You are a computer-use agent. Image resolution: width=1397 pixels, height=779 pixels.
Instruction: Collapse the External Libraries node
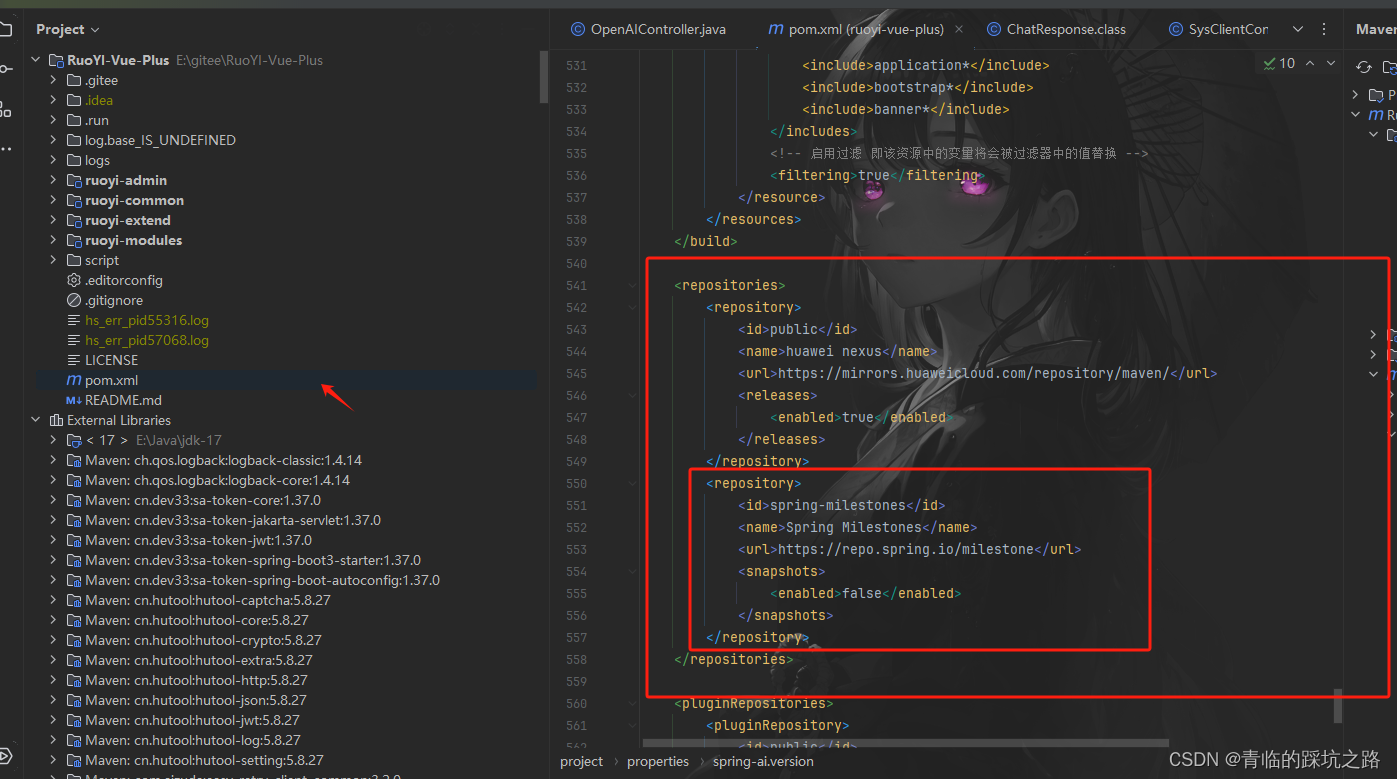click(35, 420)
